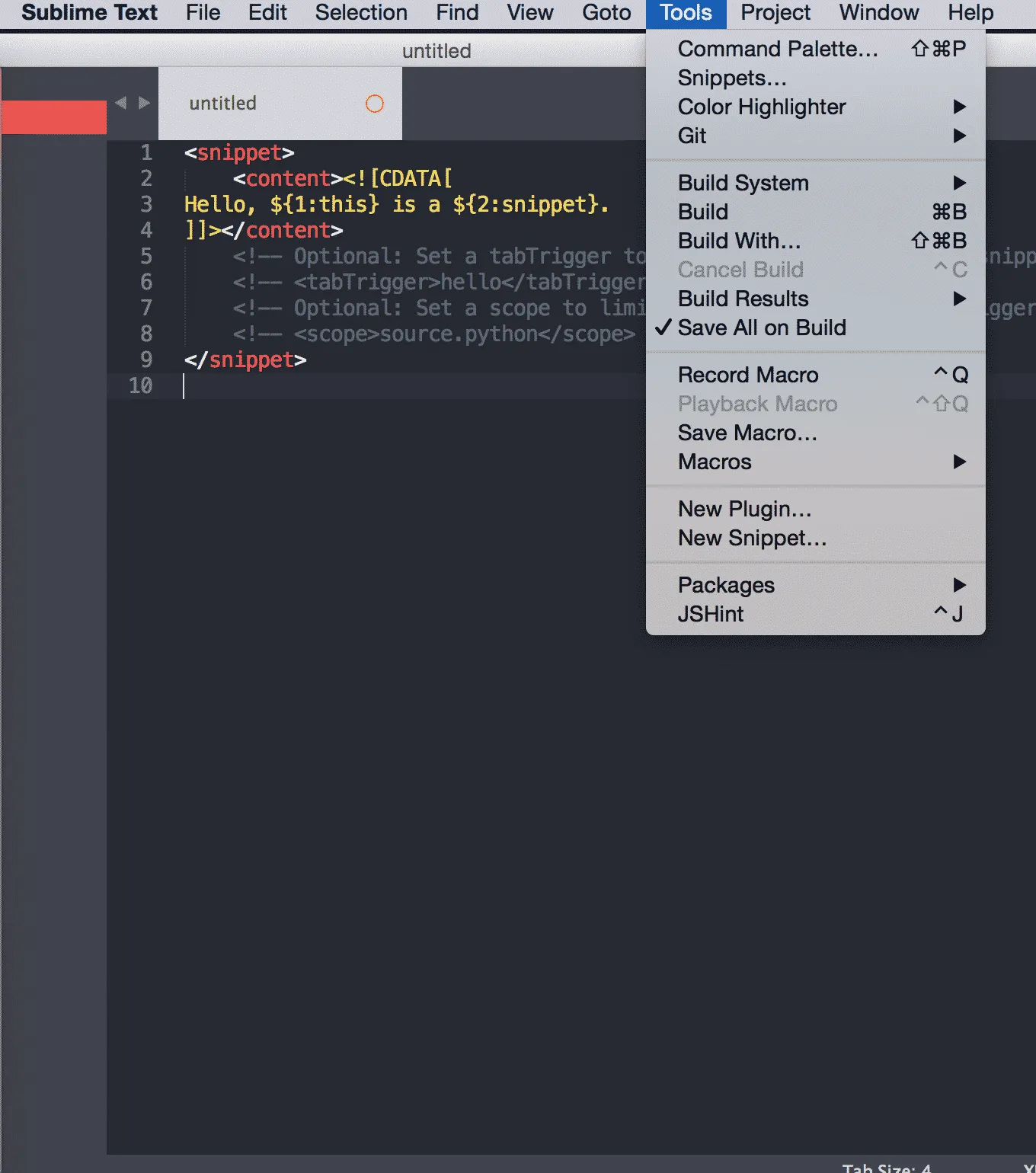Click Build With… menu item

coord(739,241)
